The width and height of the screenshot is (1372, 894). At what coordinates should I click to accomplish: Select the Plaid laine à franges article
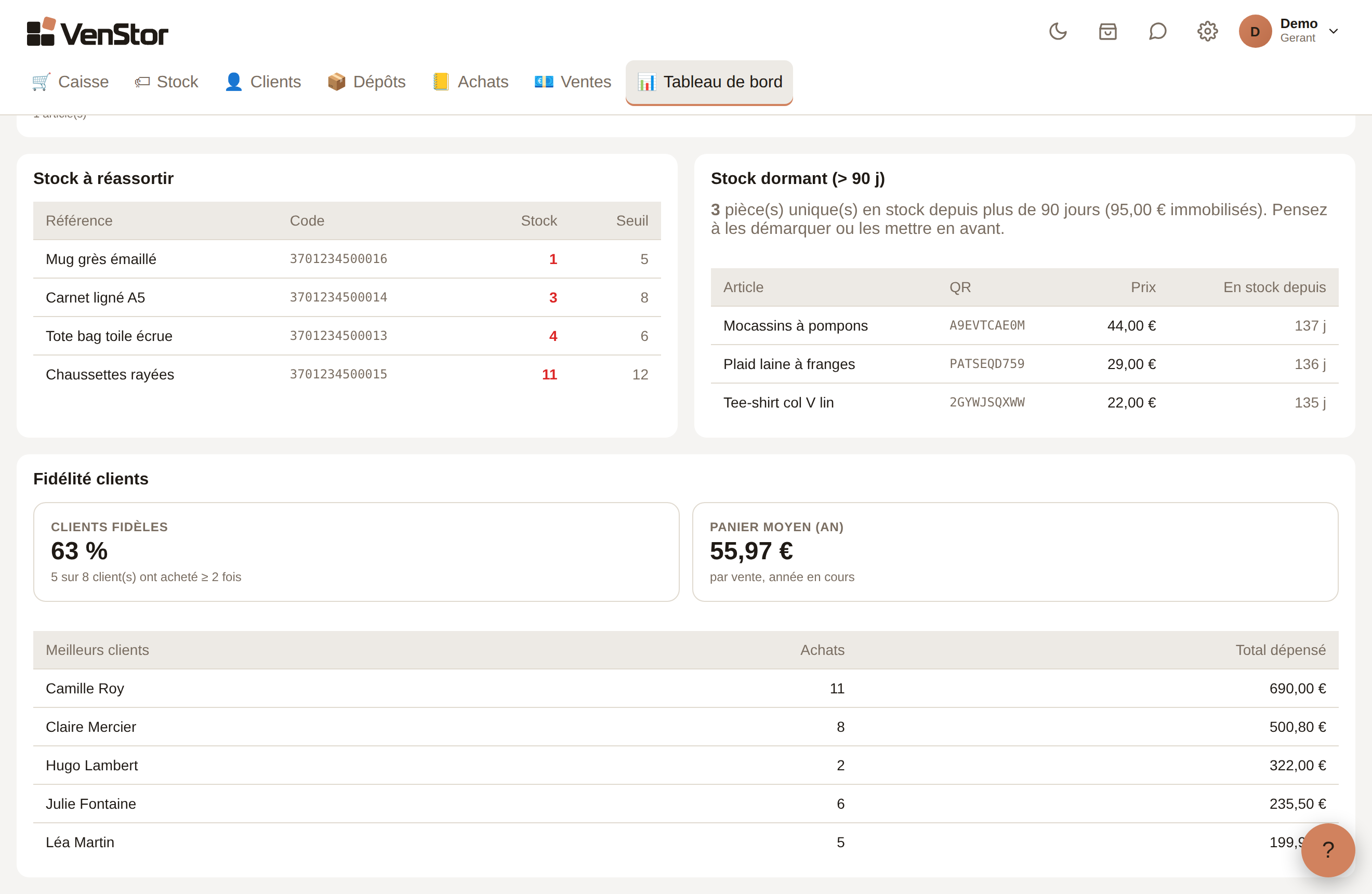pos(789,364)
